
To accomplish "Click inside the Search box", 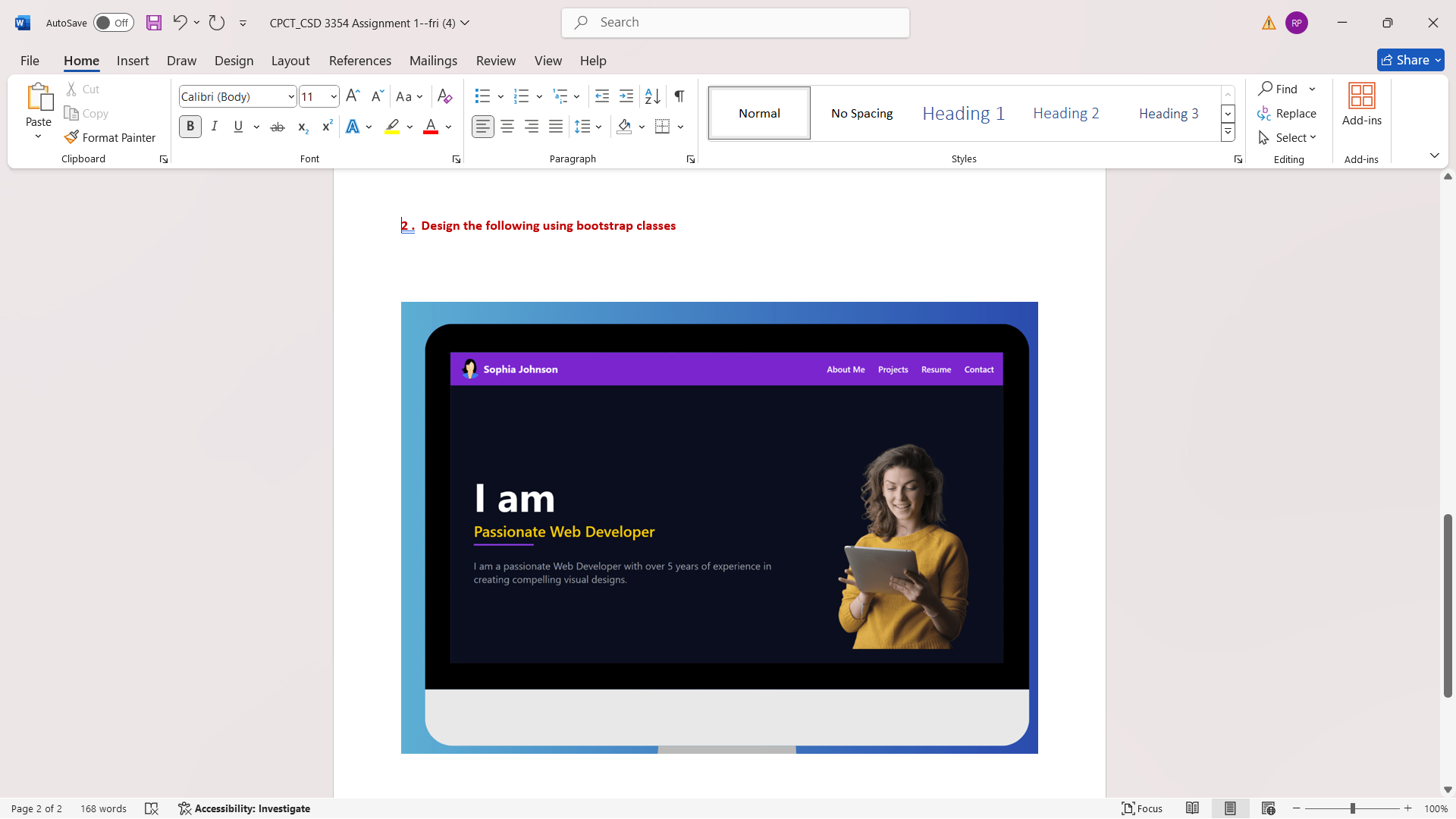I will [x=734, y=23].
